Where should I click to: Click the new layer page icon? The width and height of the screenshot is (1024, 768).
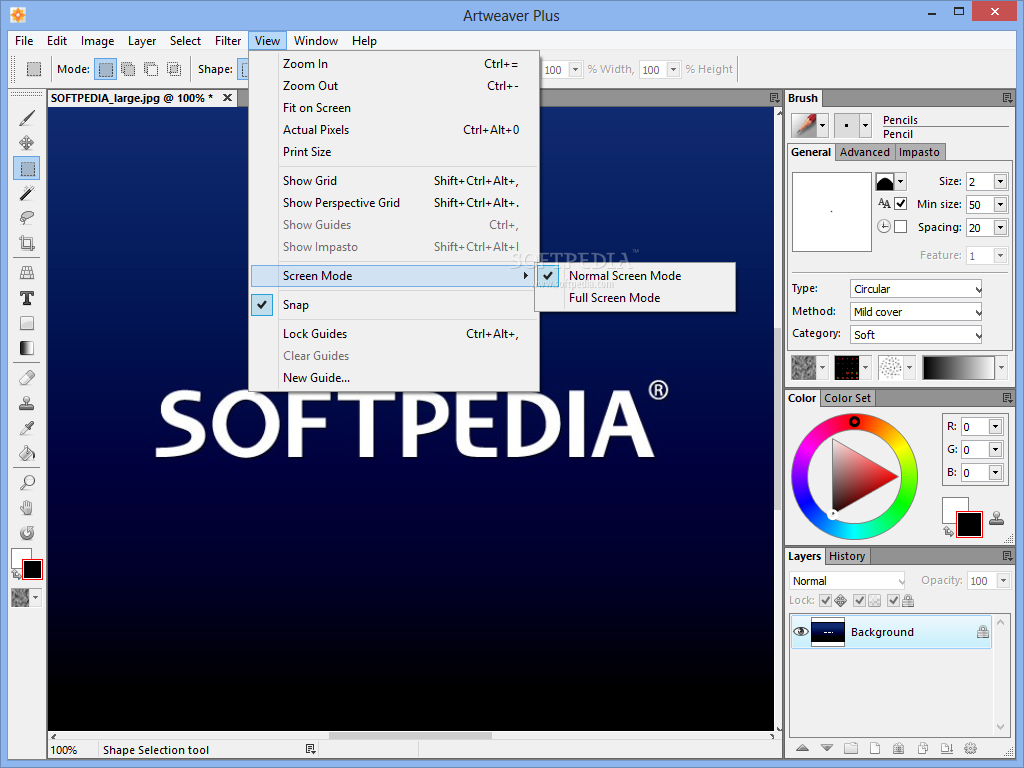tap(874, 748)
